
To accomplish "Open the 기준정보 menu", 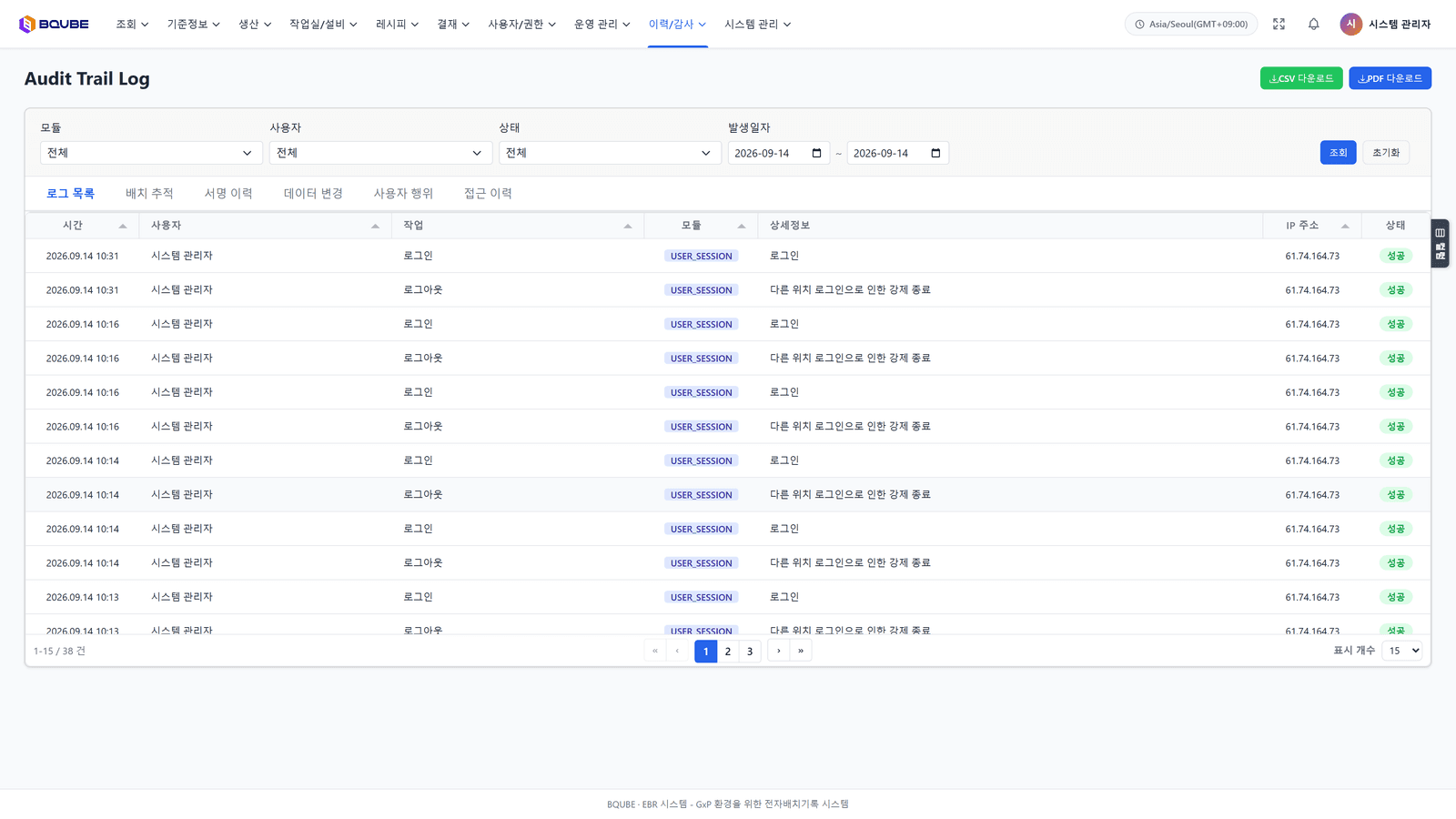I will (194, 25).
